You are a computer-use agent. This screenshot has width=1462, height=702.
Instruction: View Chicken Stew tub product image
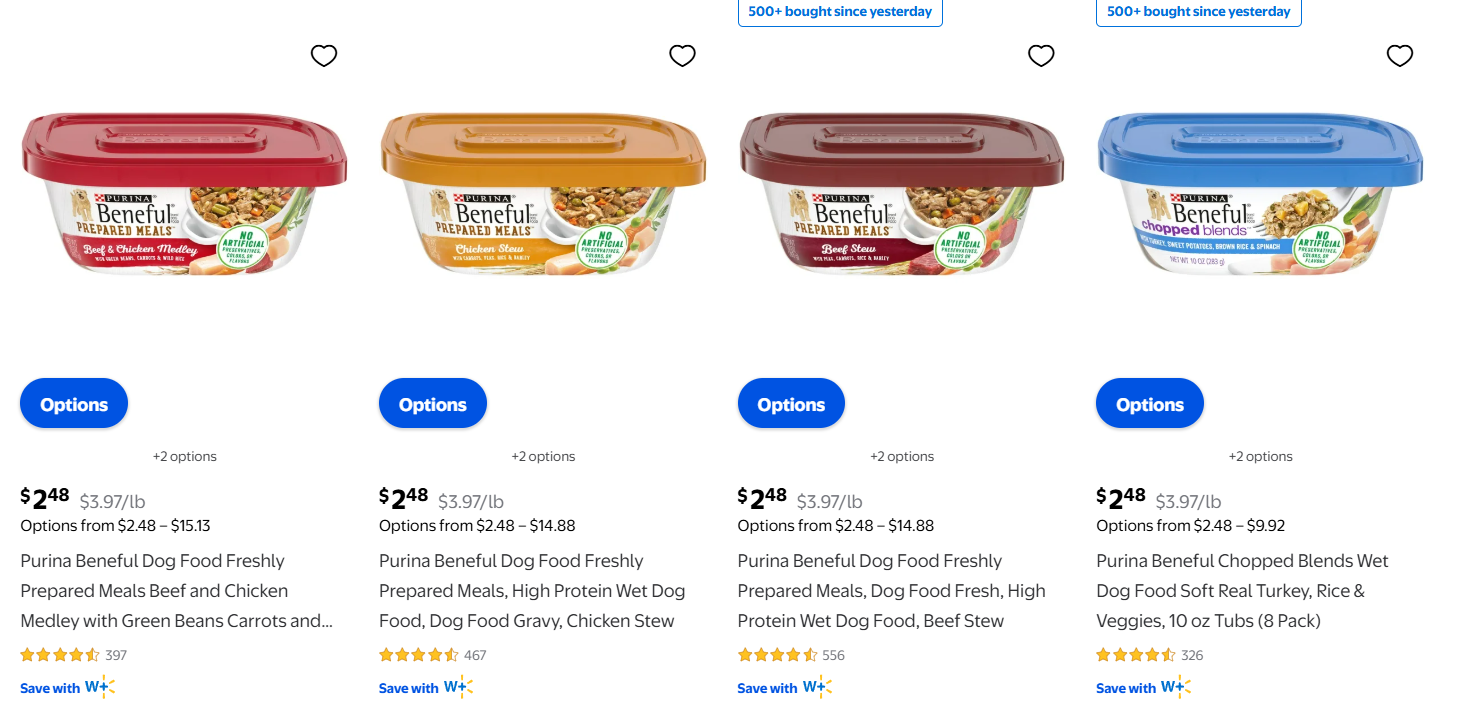[x=543, y=194]
